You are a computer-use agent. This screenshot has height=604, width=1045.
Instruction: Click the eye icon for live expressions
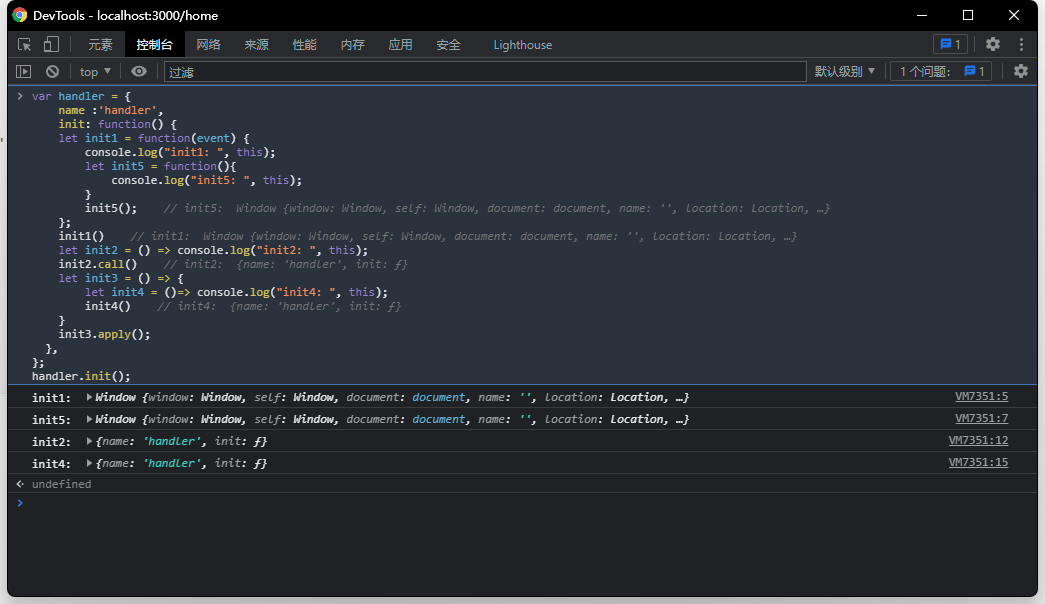(x=139, y=72)
